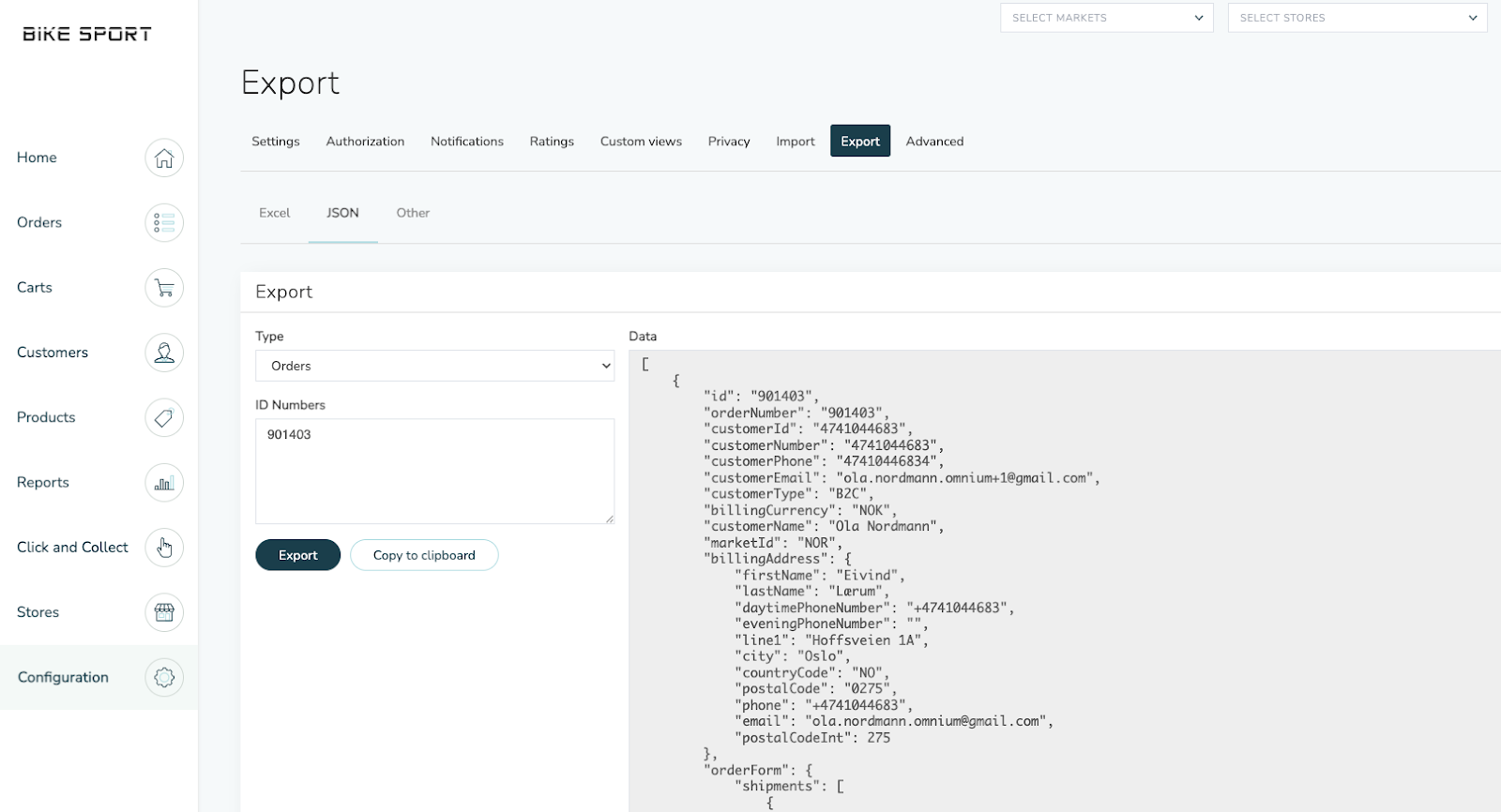Open the Settings tab

[276, 142]
